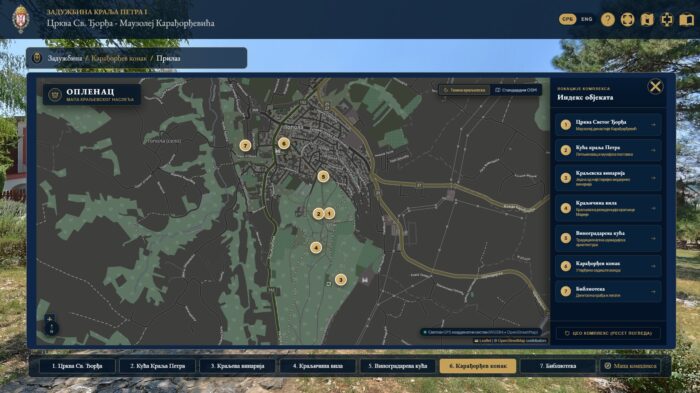
Task: Switch to tab 3. Краљева винарија
Action: 238,366
